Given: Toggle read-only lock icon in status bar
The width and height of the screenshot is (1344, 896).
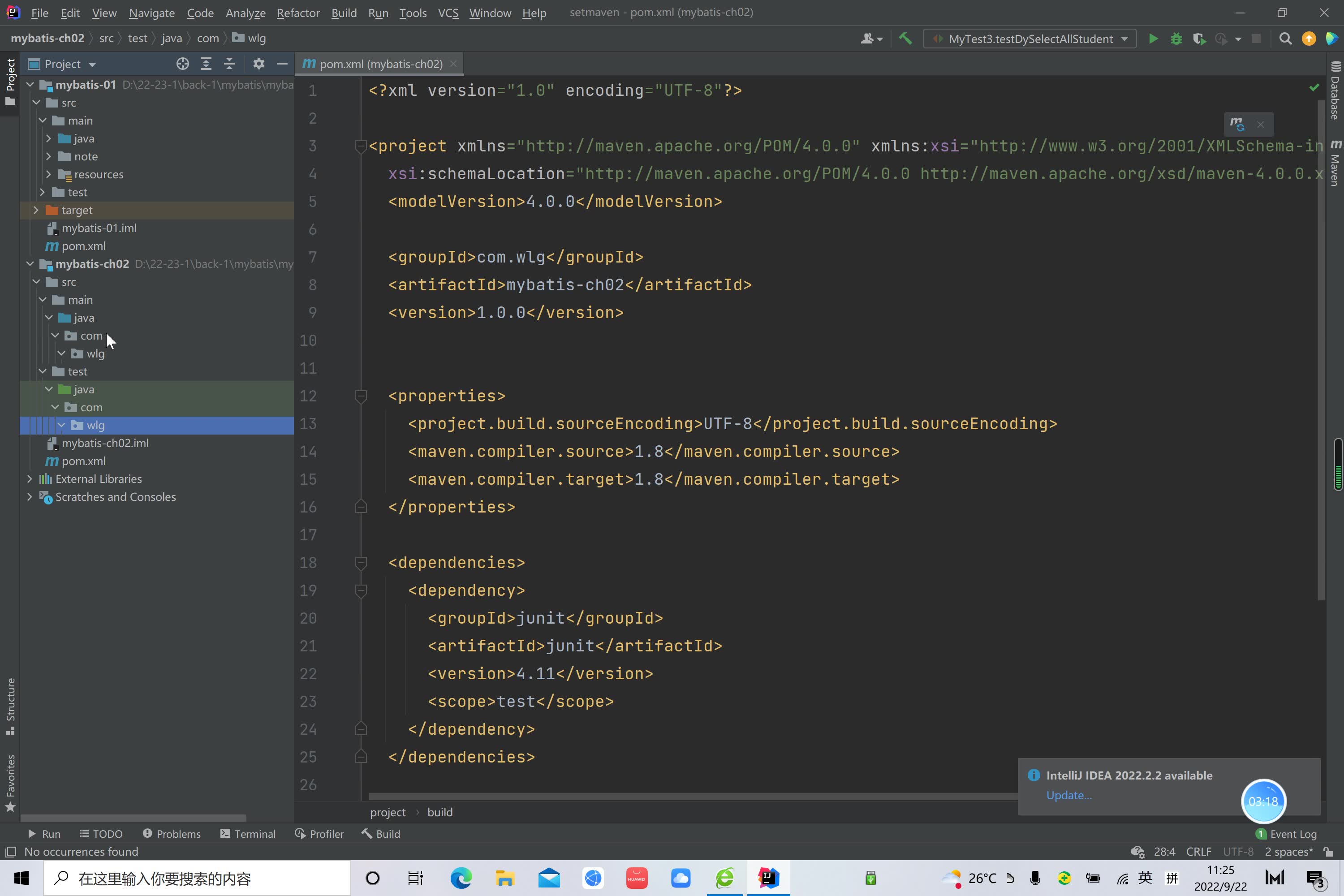Looking at the screenshot, I should [1329, 852].
